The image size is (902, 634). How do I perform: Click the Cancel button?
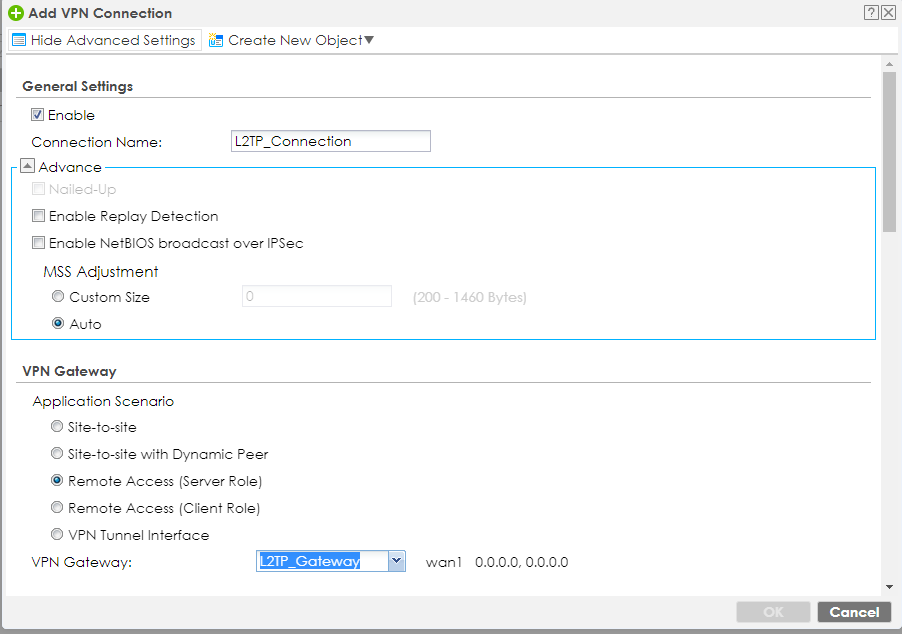(x=854, y=612)
